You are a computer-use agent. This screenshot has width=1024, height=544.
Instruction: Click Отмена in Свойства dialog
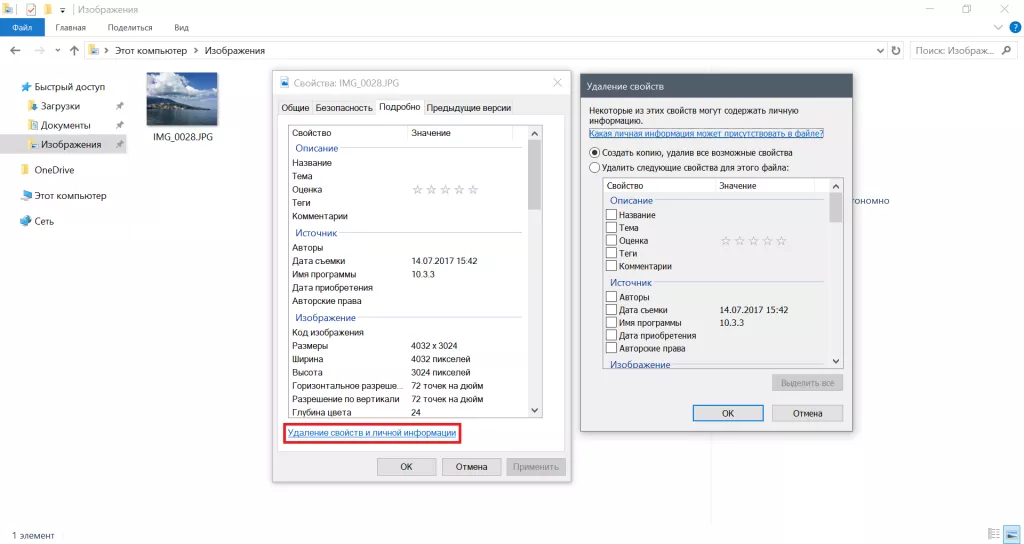(472, 467)
